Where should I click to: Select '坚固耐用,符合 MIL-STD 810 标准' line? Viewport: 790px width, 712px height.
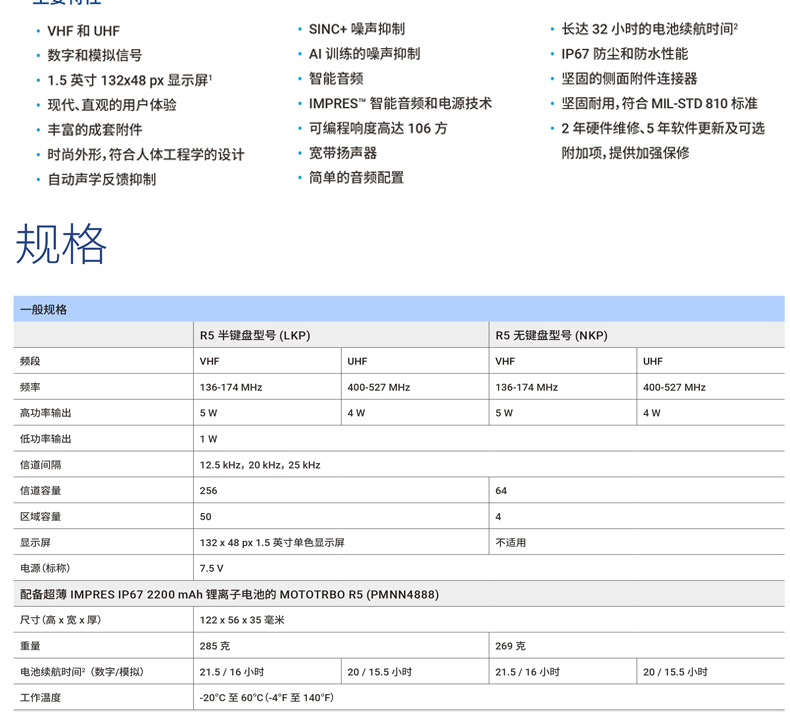click(x=660, y=103)
